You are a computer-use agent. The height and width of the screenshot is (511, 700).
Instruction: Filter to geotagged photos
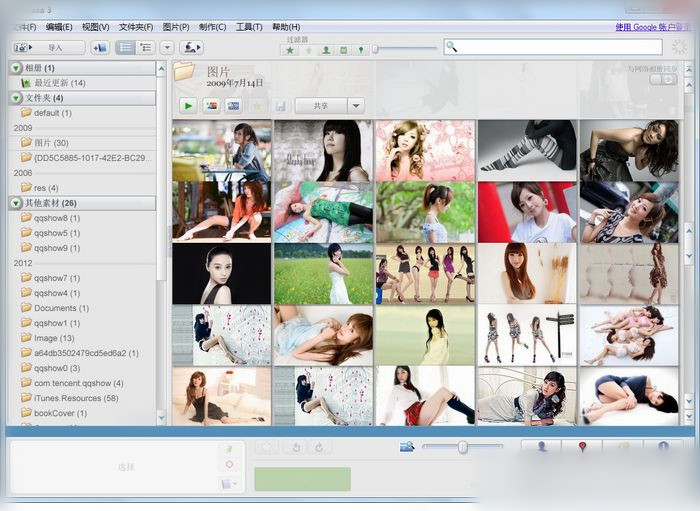pyautogui.click(x=361, y=50)
